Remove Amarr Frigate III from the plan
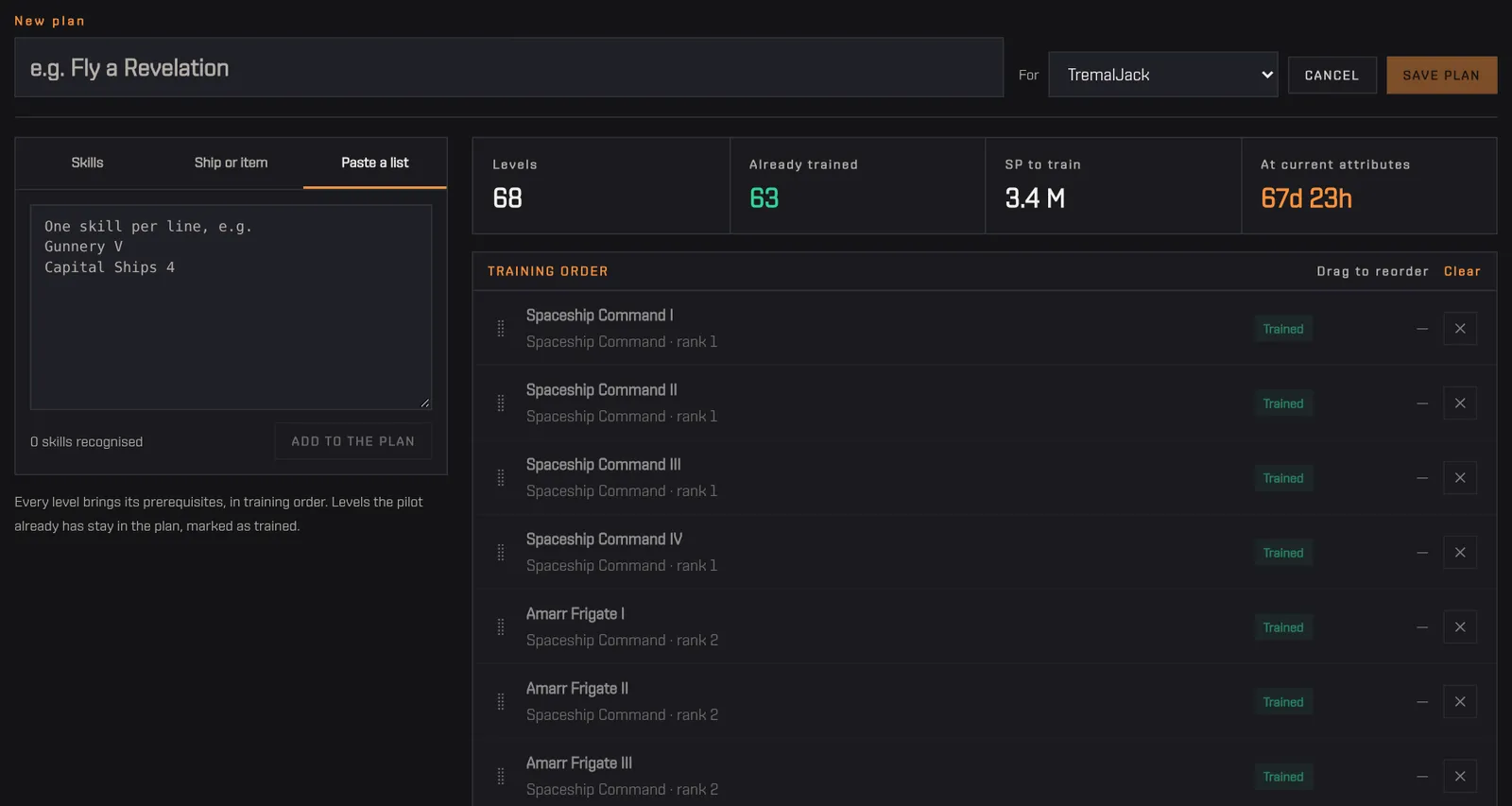This screenshot has height=806, width=1512. [1460, 777]
